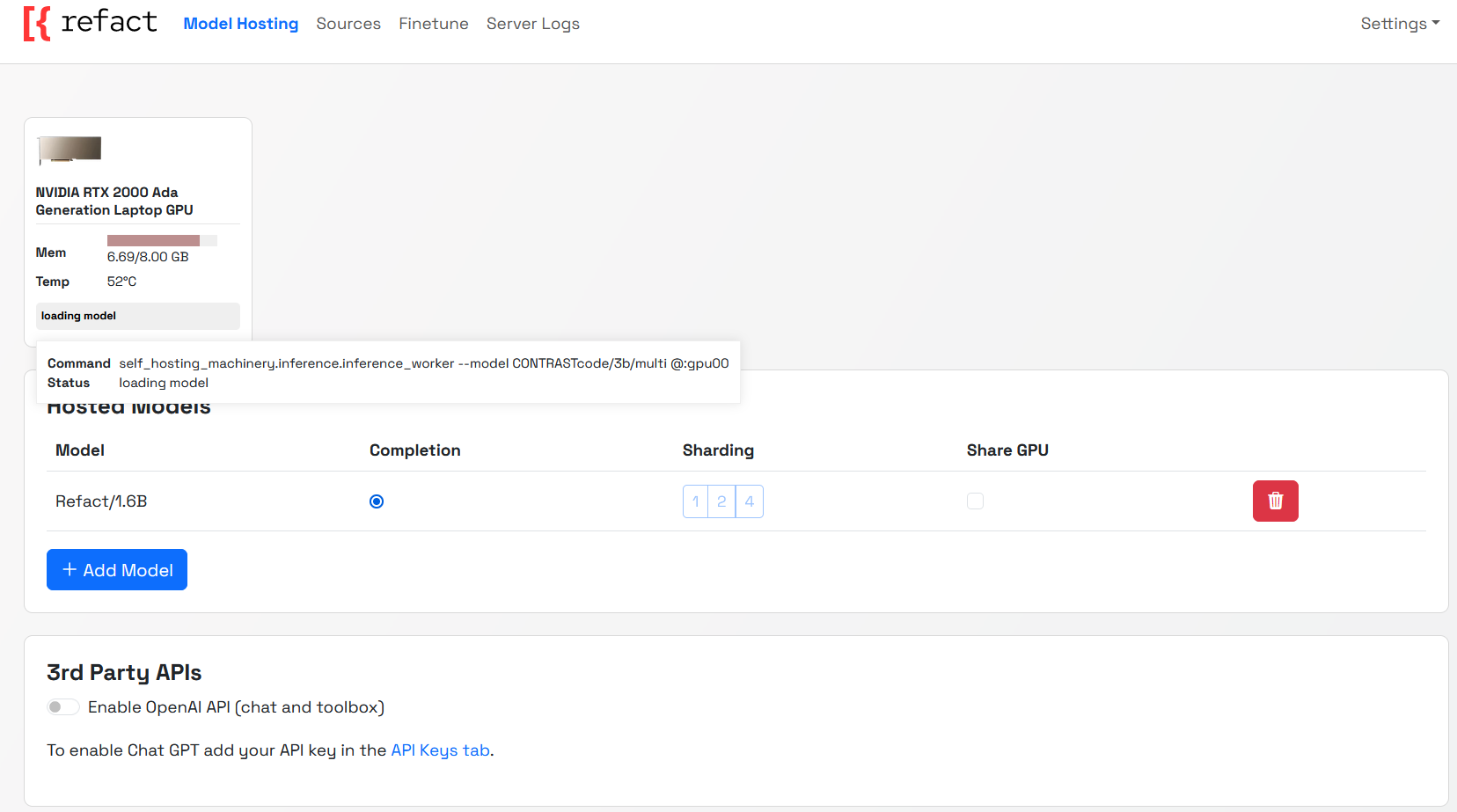
Task: Switch to the Sources tab
Action: click(348, 24)
